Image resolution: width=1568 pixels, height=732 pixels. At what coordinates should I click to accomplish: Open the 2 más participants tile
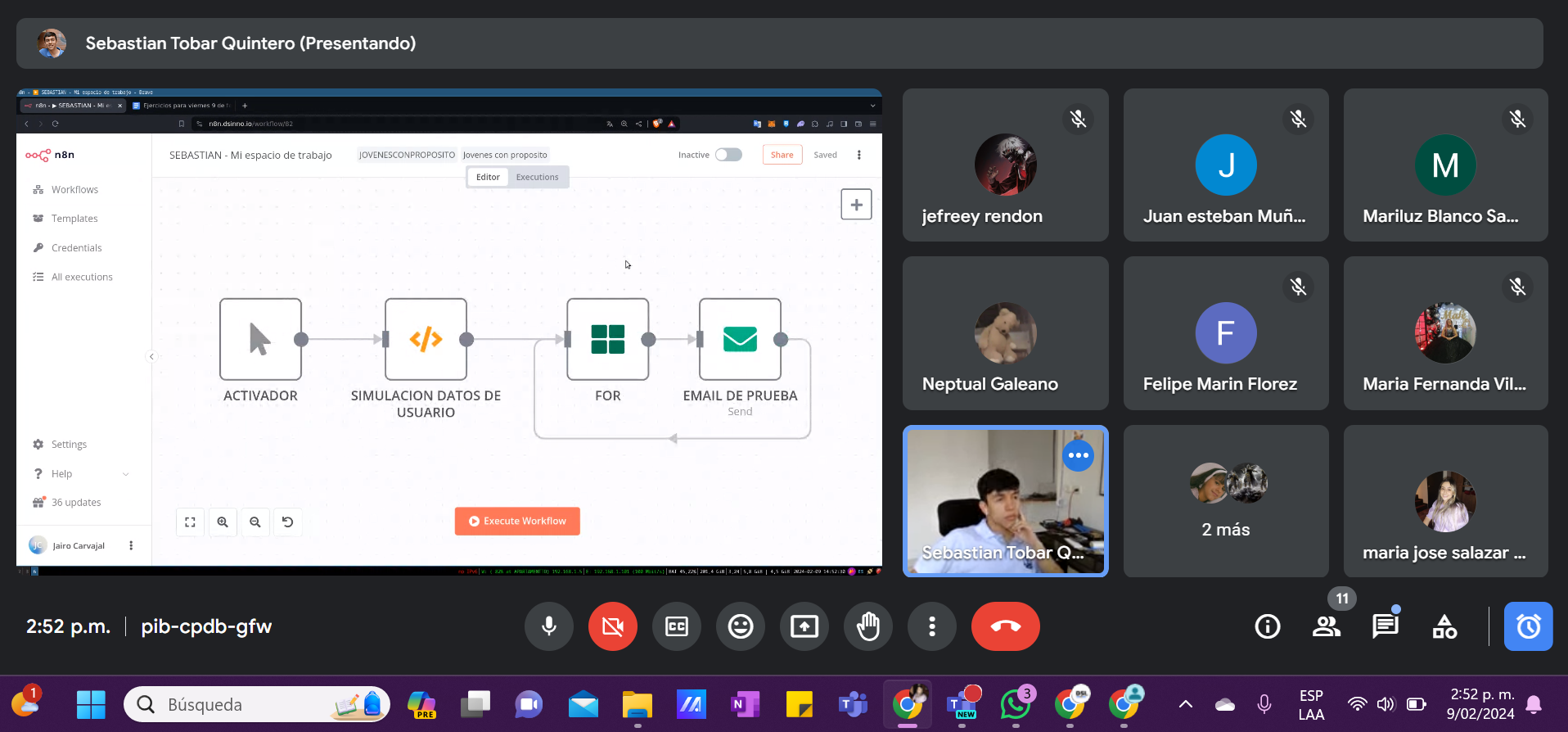[1225, 501]
